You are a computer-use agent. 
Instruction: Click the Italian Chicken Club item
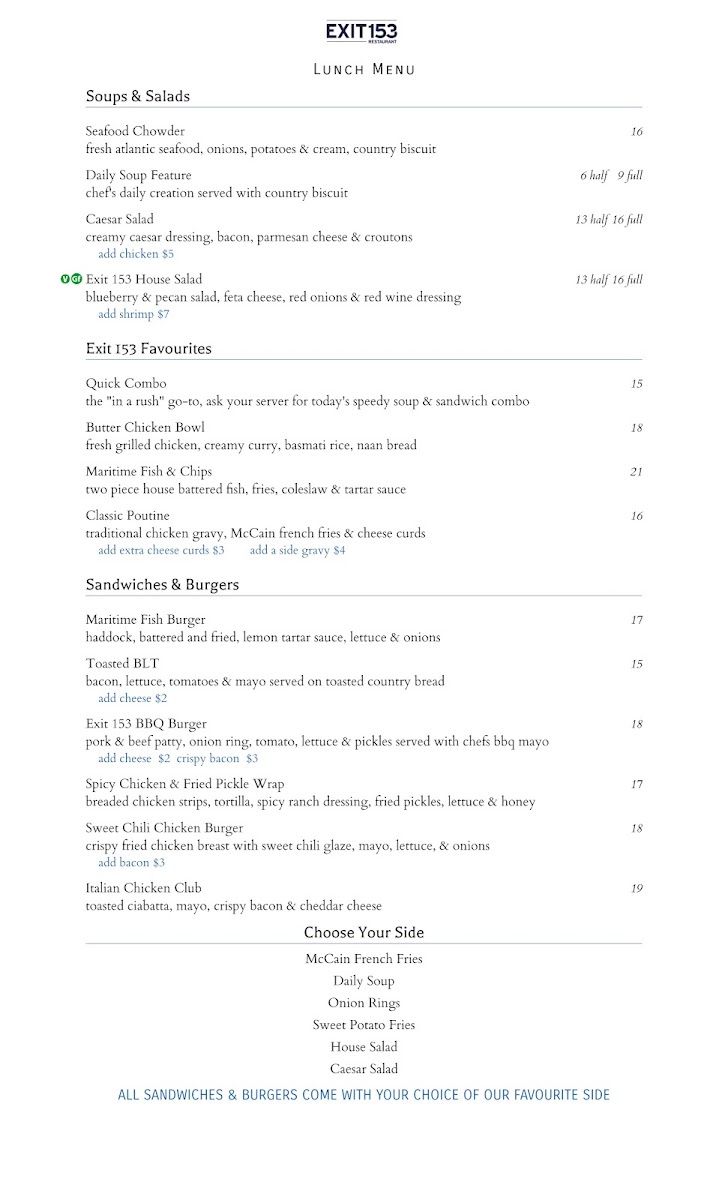click(x=144, y=888)
